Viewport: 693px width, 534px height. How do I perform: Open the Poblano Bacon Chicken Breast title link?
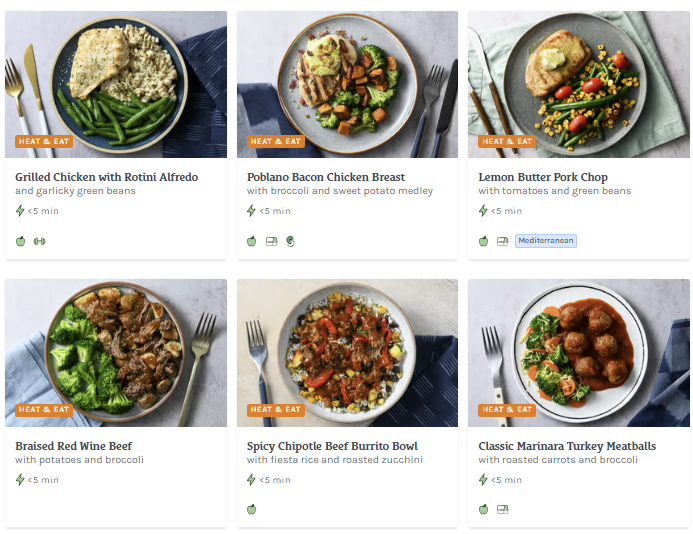(325, 177)
